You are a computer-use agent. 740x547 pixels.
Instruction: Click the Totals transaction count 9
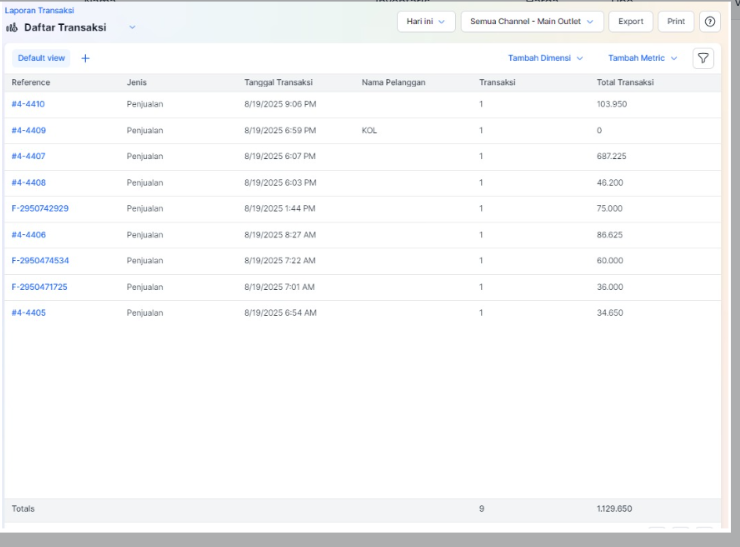click(481, 509)
